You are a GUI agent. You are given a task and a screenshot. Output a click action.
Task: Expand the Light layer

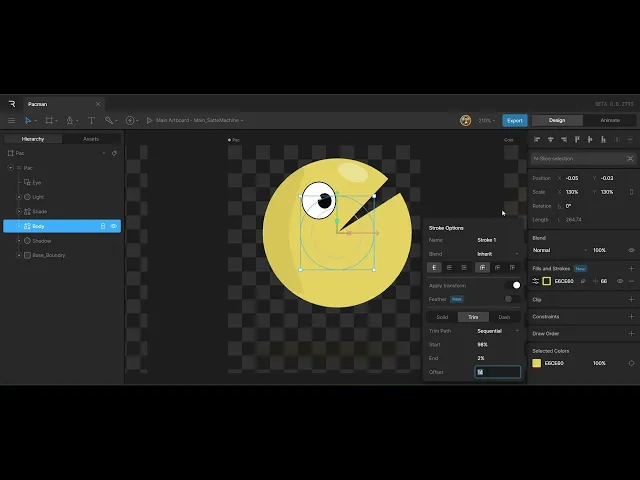point(19,197)
